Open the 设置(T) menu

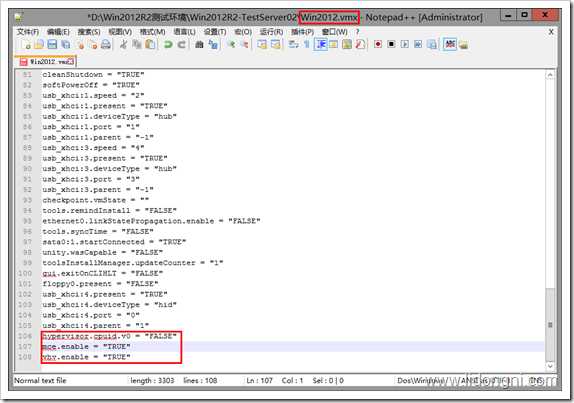click(x=215, y=32)
